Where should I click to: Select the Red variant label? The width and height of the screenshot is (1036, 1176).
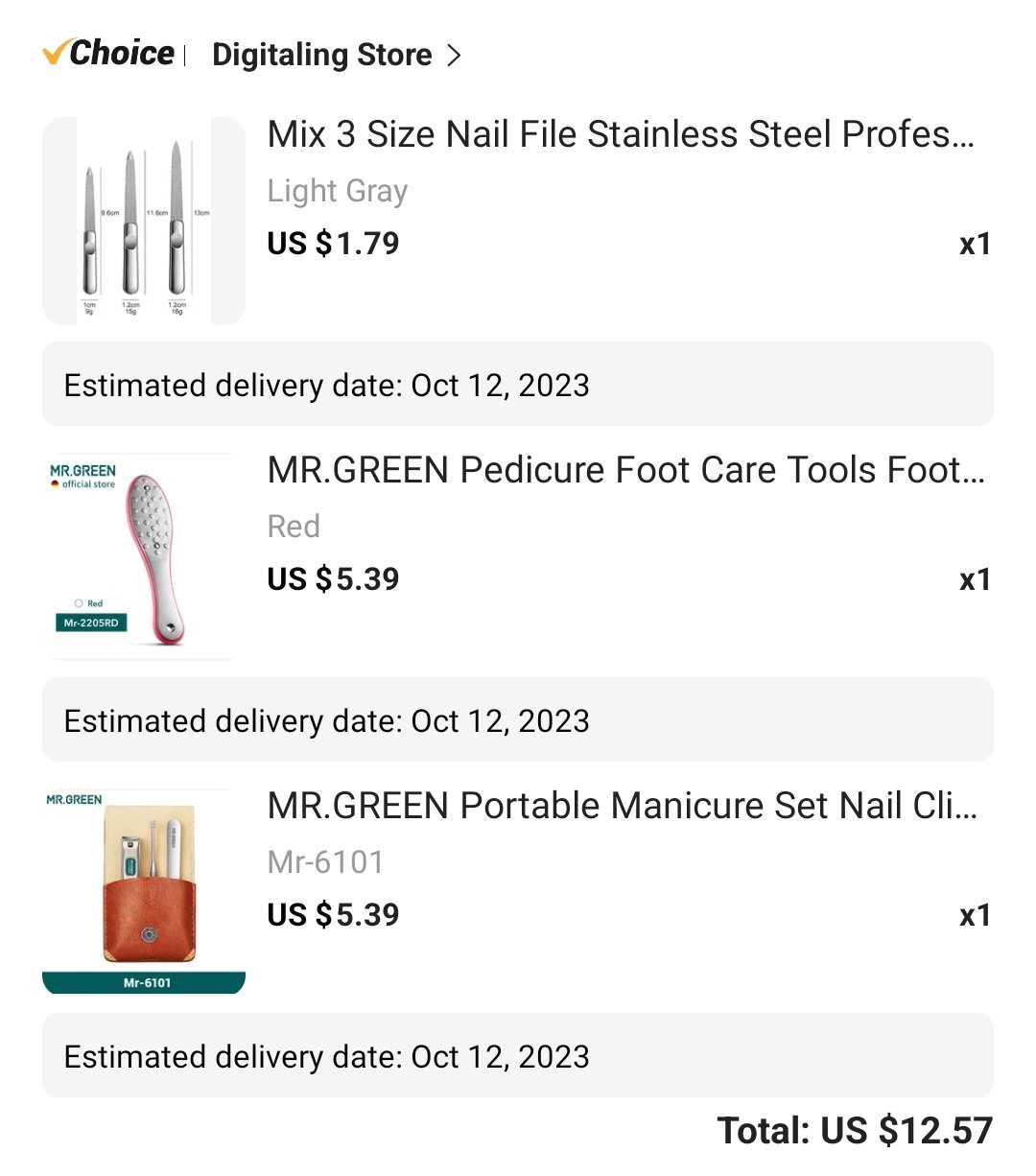294,527
